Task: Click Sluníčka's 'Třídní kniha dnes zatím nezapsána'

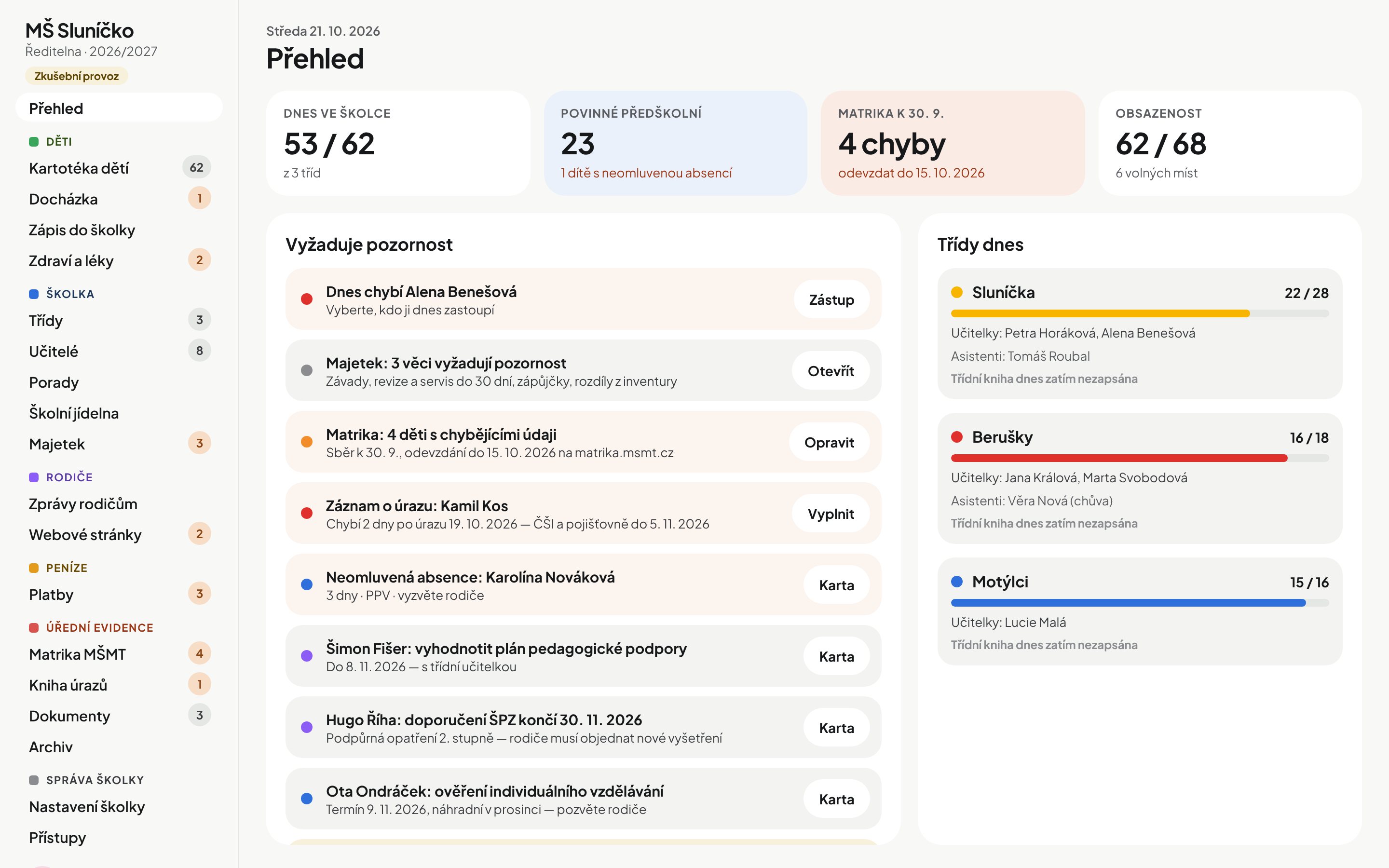Action: 1044,379
